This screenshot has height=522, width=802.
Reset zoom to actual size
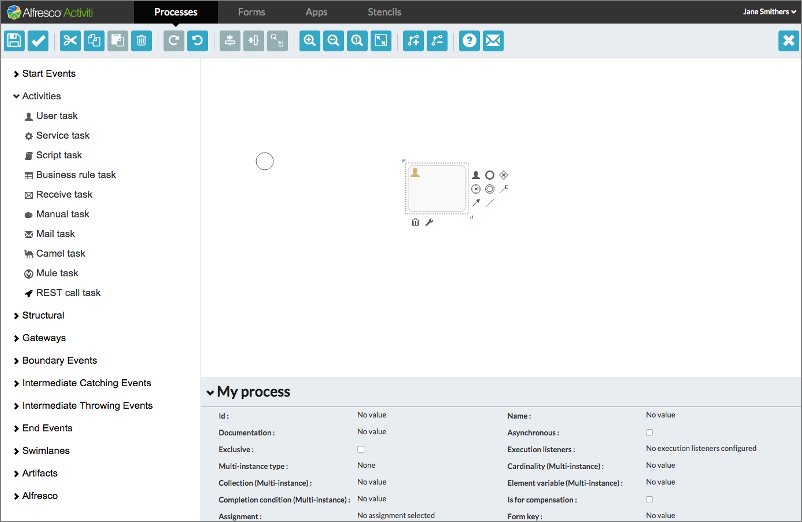click(x=357, y=41)
